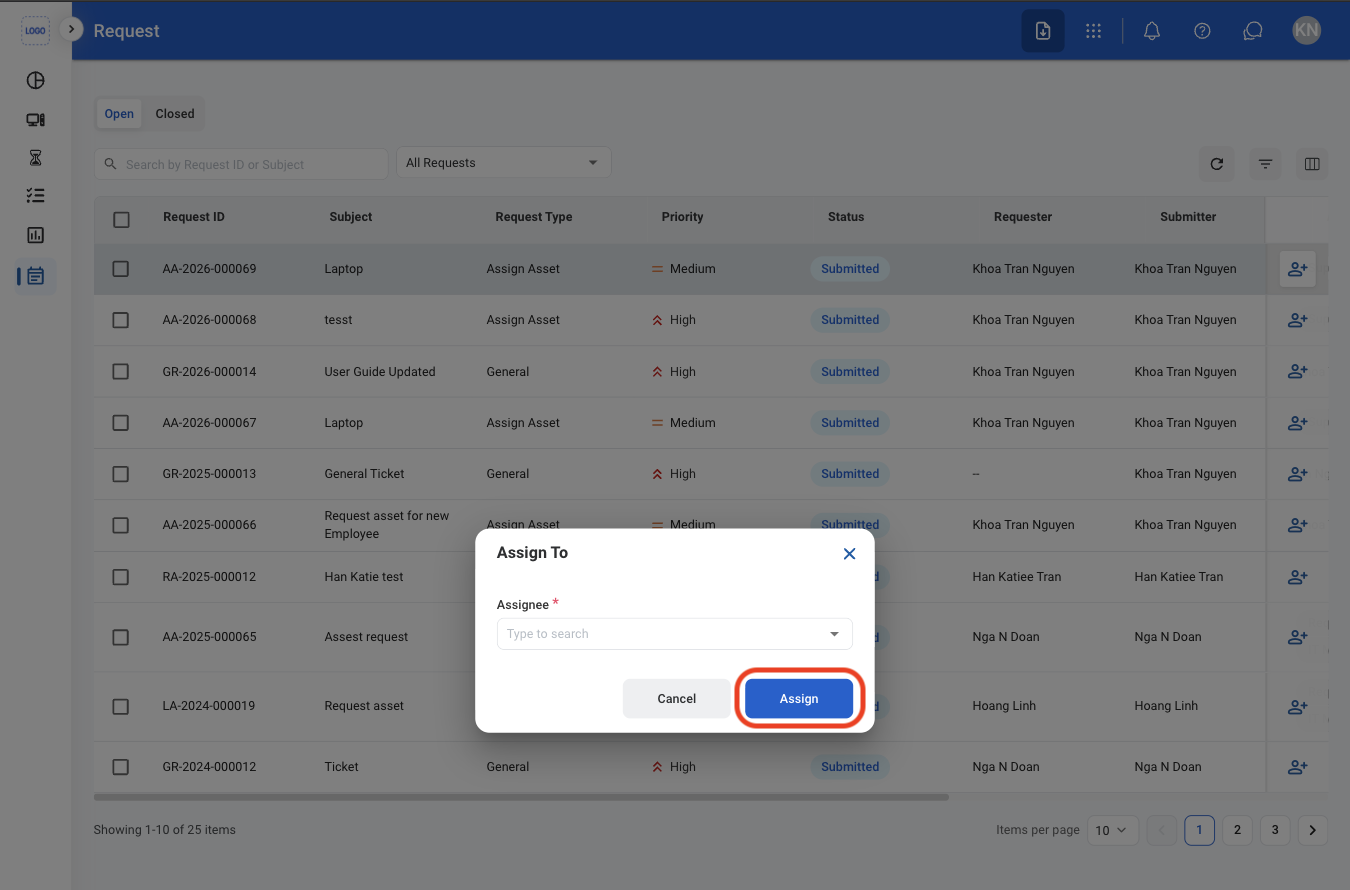
Task: Click the Cancel button in dialog
Action: (676, 699)
